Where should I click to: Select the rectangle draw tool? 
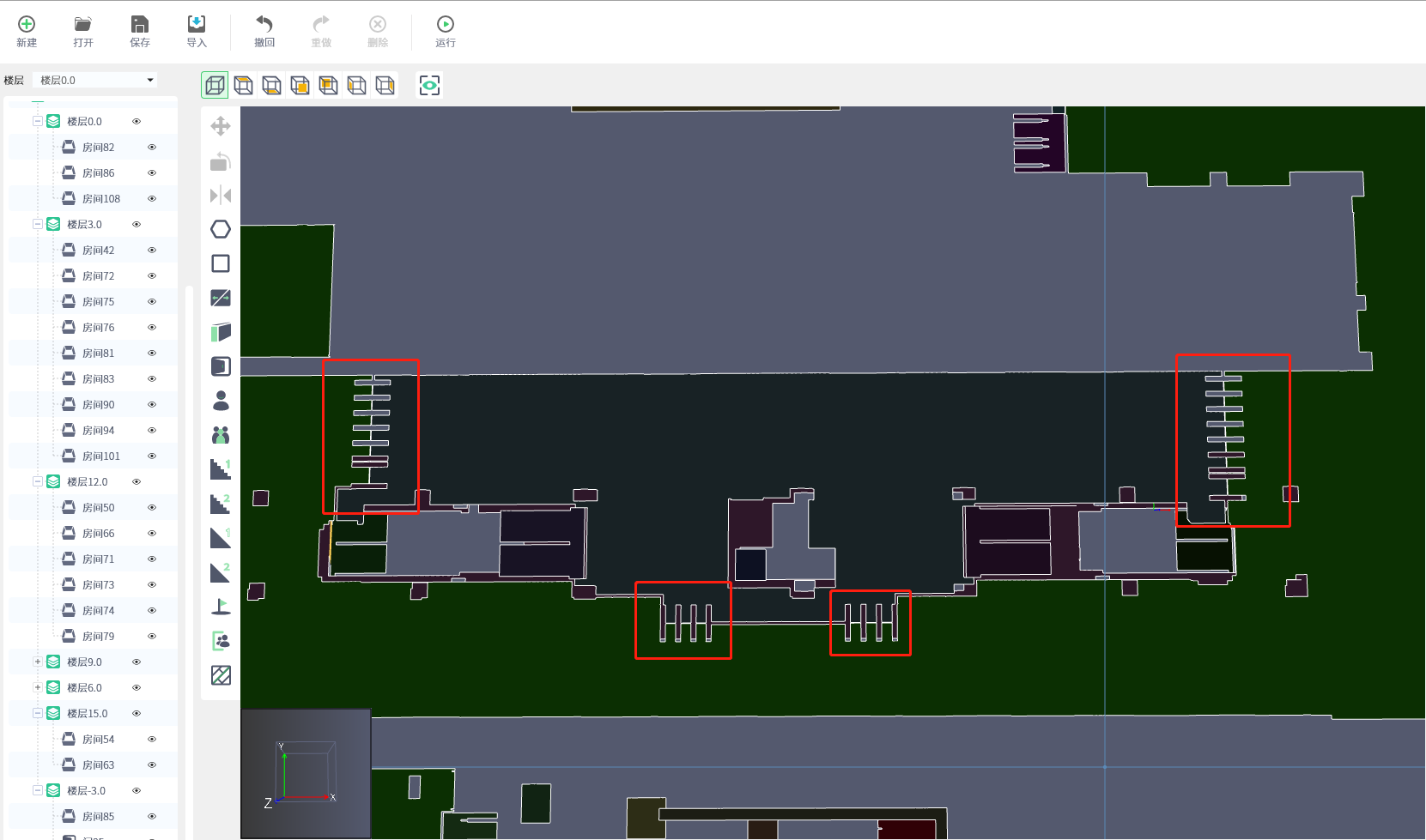[221, 263]
